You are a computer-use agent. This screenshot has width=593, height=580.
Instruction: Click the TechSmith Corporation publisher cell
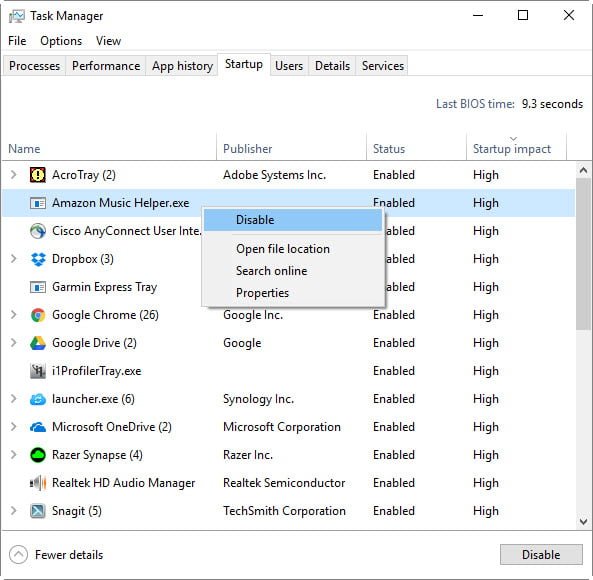(284, 511)
